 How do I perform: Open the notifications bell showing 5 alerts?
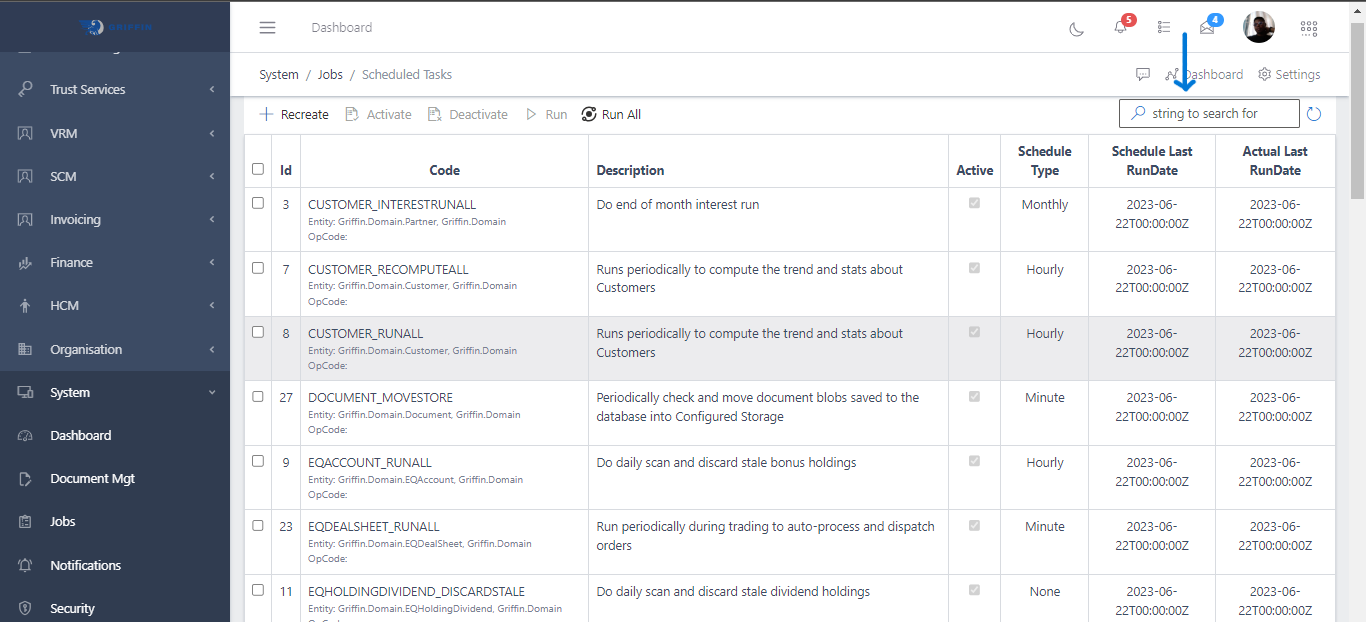pyautogui.click(x=1120, y=28)
